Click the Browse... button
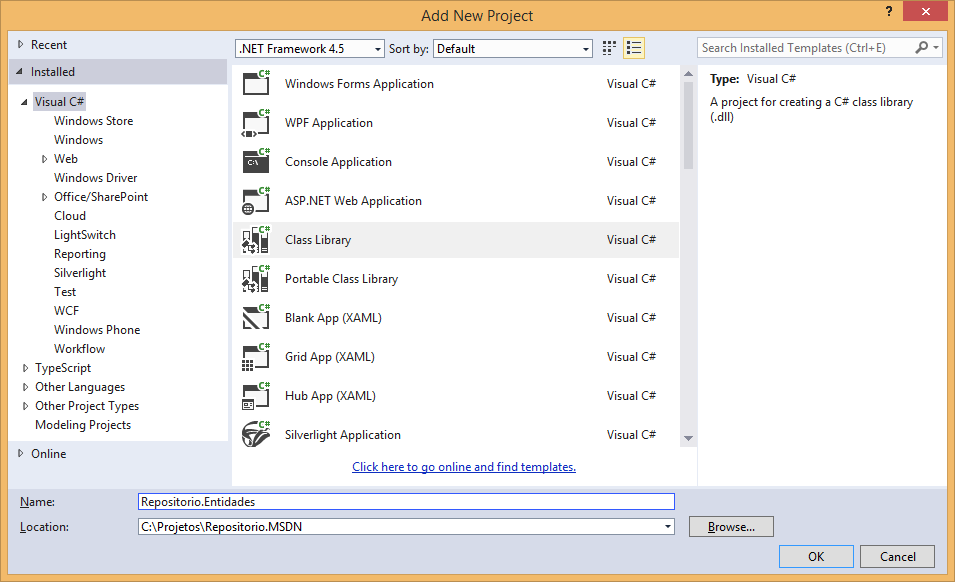 [731, 527]
